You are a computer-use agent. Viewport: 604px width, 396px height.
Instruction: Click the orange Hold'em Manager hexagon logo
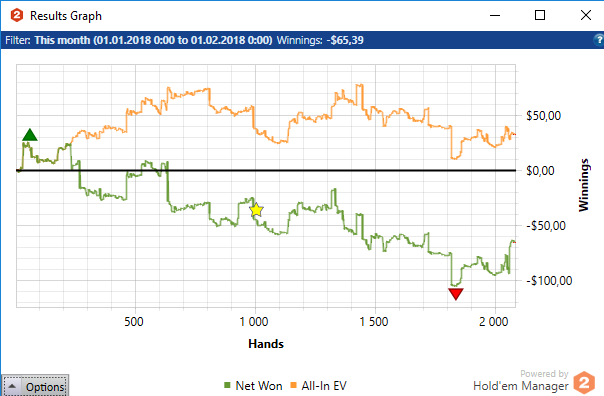584,383
